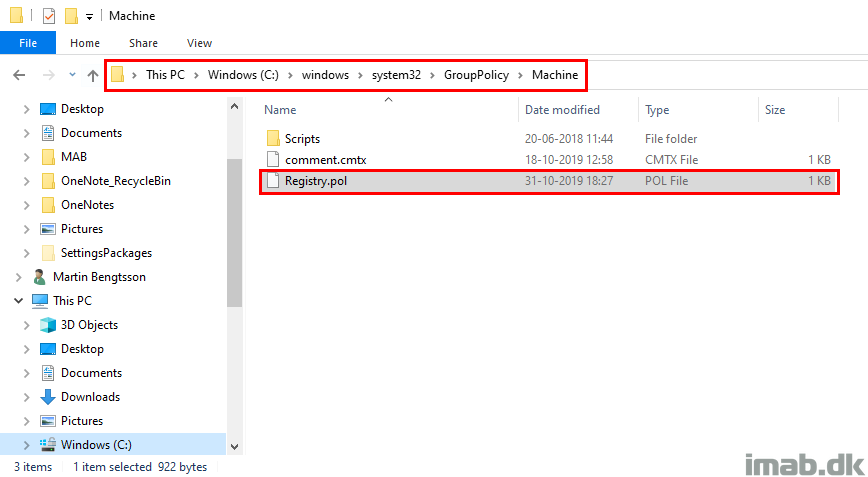Switch to the Share ribbon tab
The width and height of the screenshot is (868, 477).
[x=143, y=43]
